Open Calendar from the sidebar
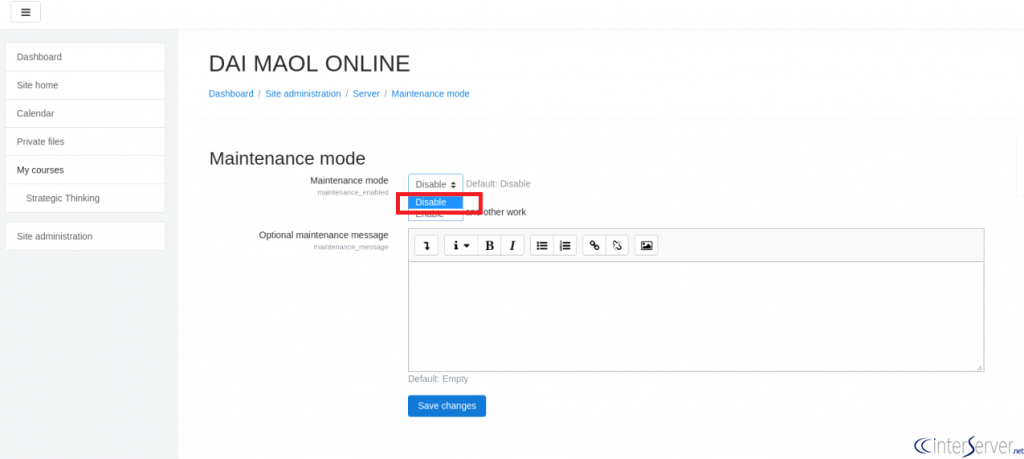This screenshot has height=459, width=1024. pyautogui.click(x=85, y=113)
